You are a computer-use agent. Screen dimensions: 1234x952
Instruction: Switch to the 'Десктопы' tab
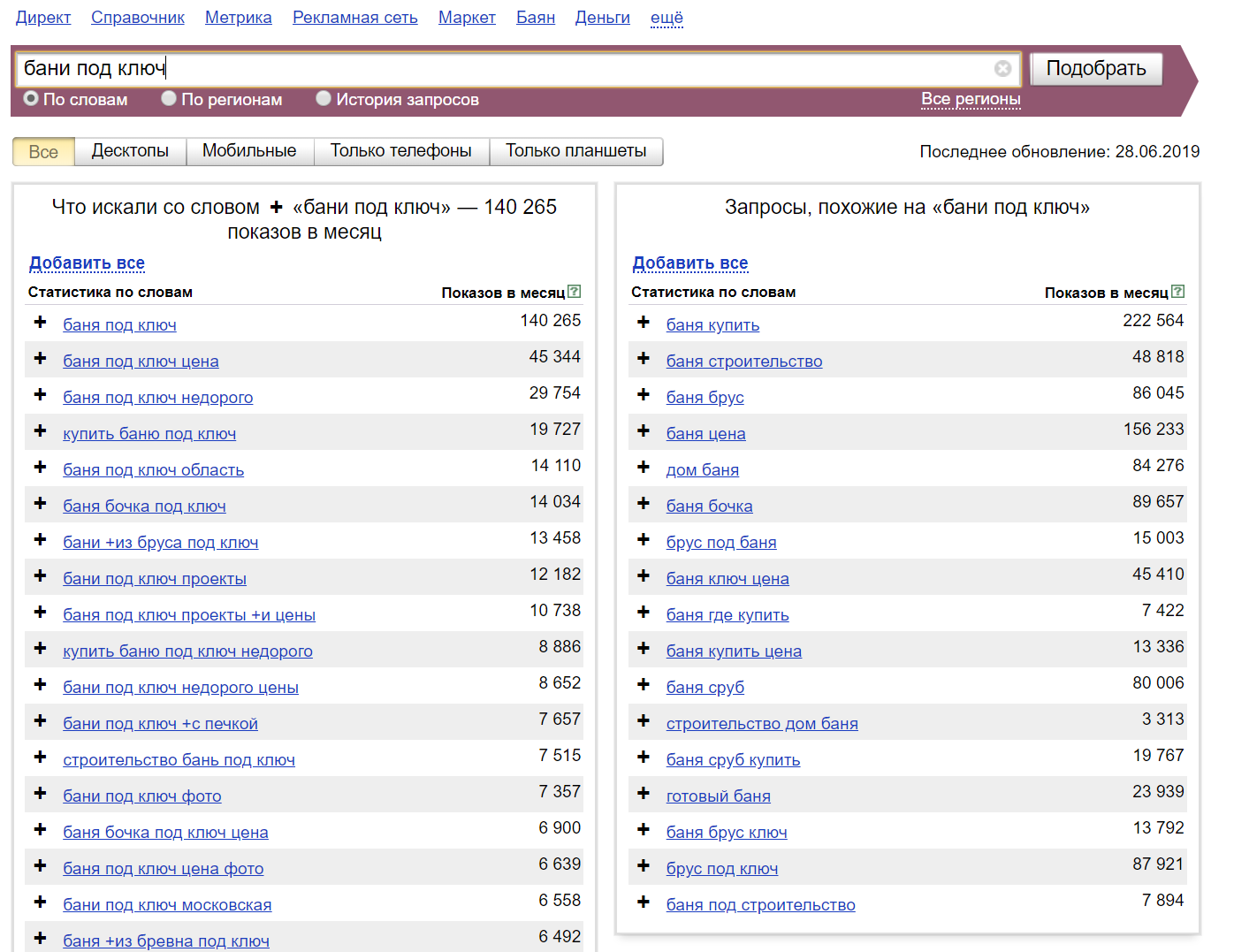click(130, 151)
